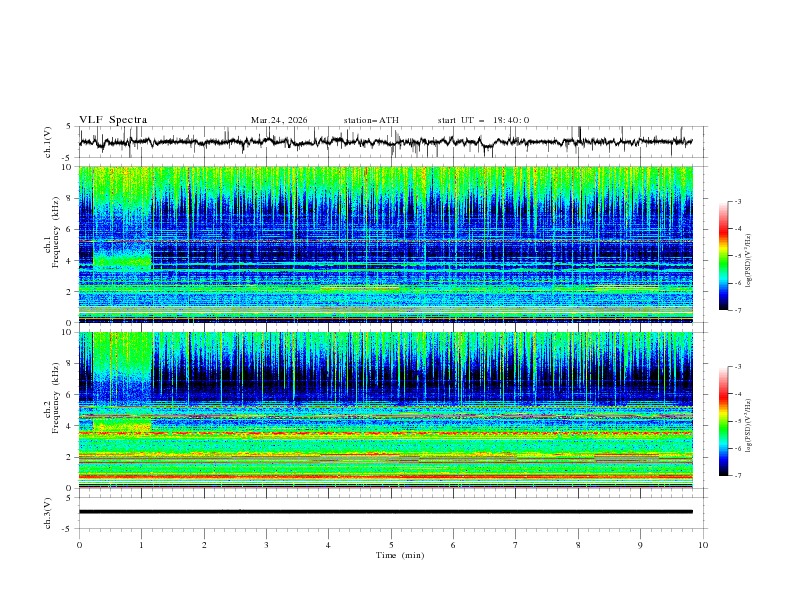Click the "ch.3(V)" axis label

point(48,513)
